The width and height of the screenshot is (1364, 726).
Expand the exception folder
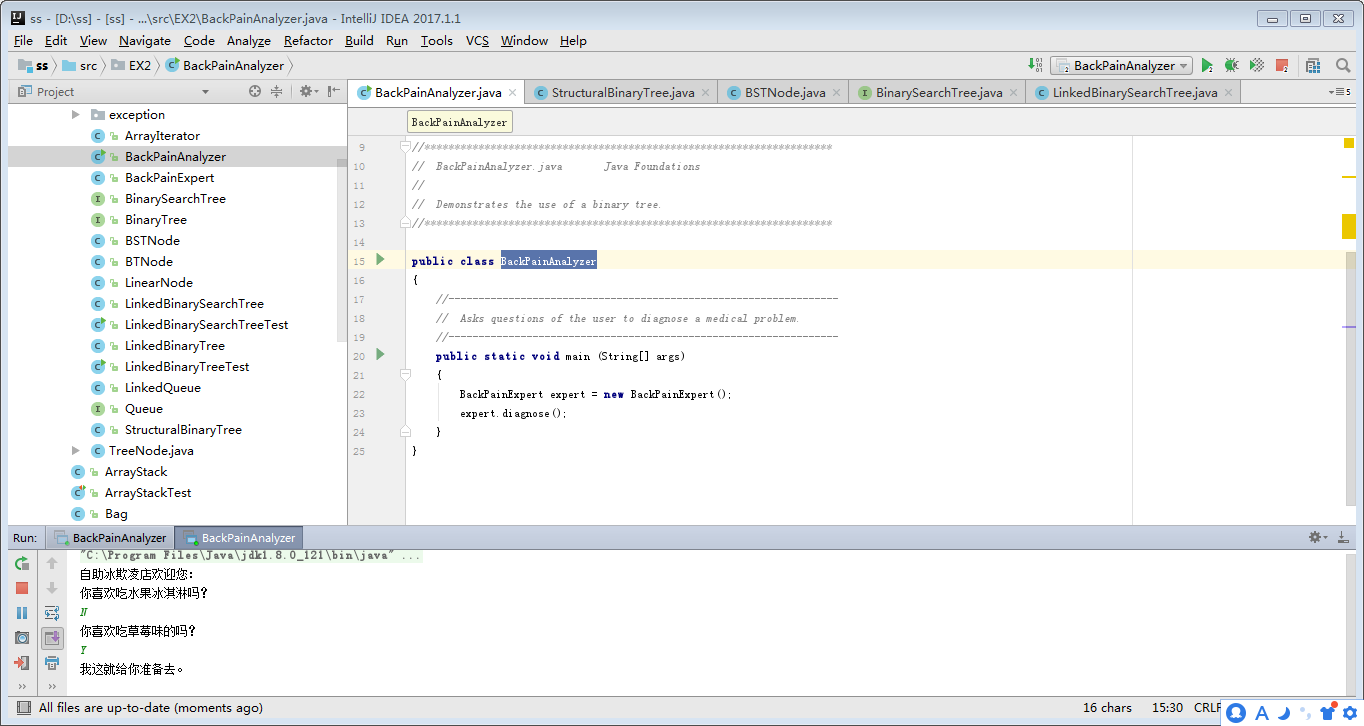coord(76,115)
